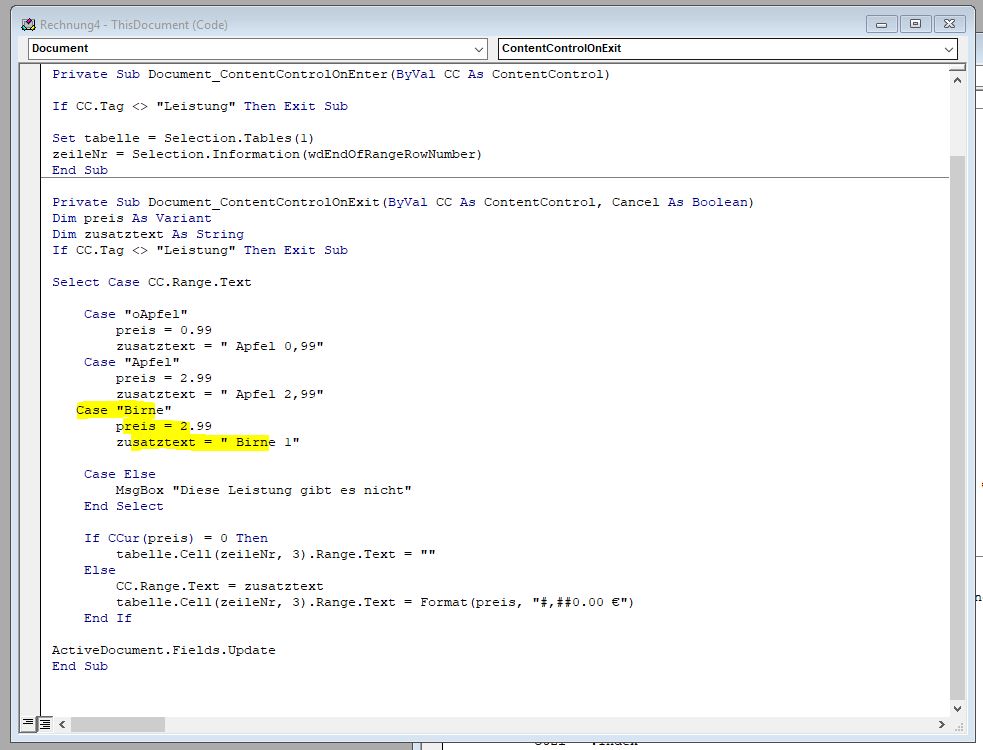Click the final 'End Sub' line

click(80, 666)
